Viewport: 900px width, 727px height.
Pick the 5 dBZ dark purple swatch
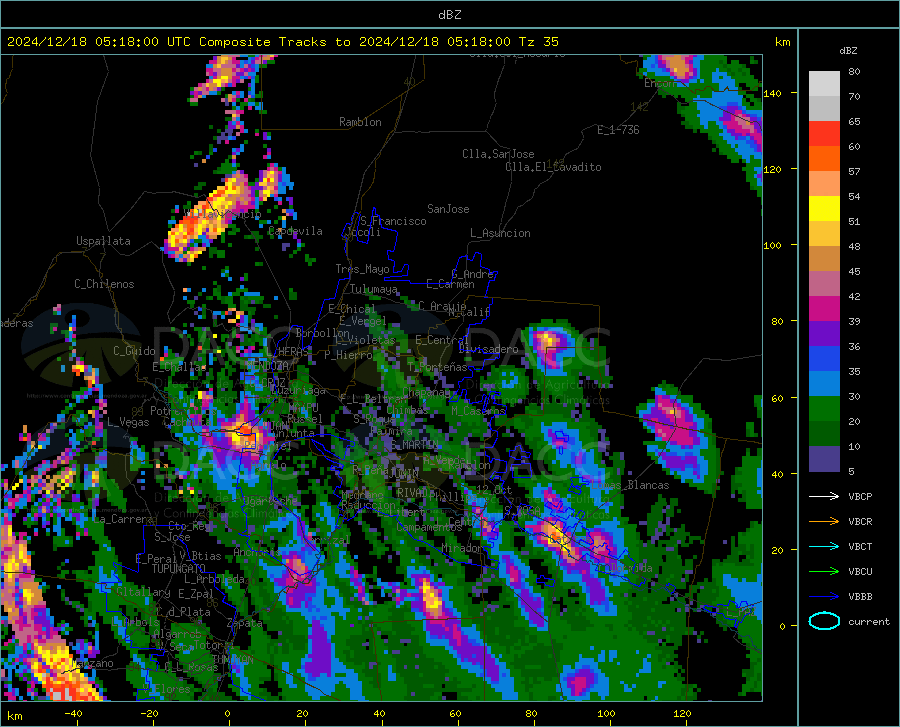pyautogui.click(x=824, y=459)
